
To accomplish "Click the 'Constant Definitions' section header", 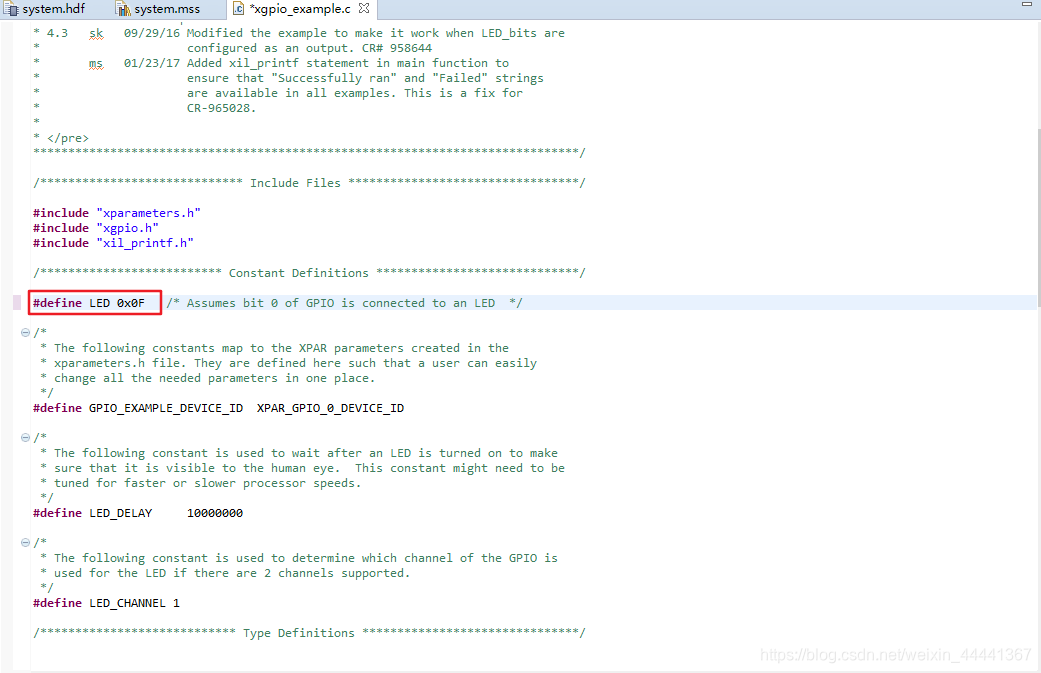I will [309, 273].
